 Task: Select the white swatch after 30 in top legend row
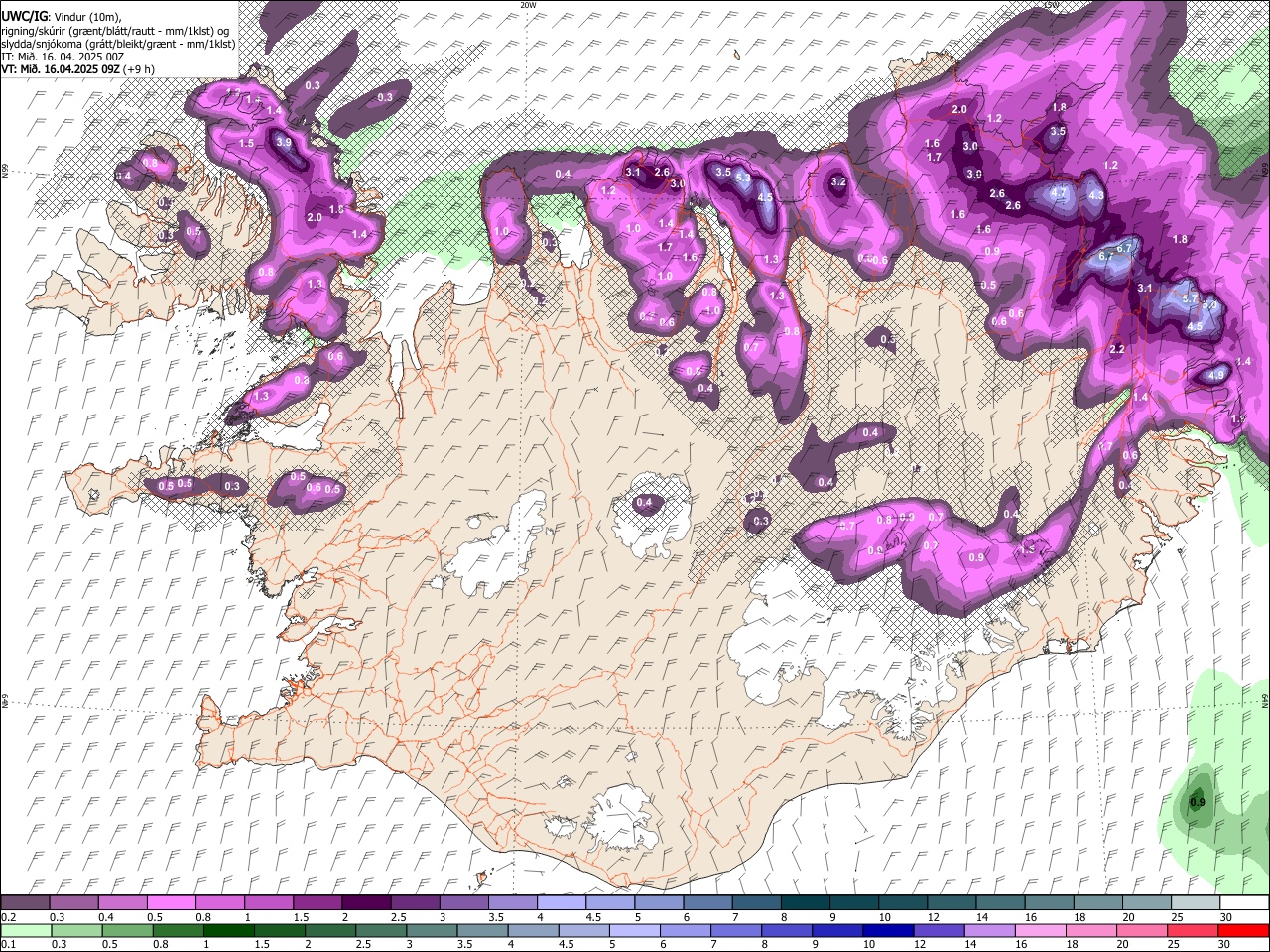point(1243,903)
